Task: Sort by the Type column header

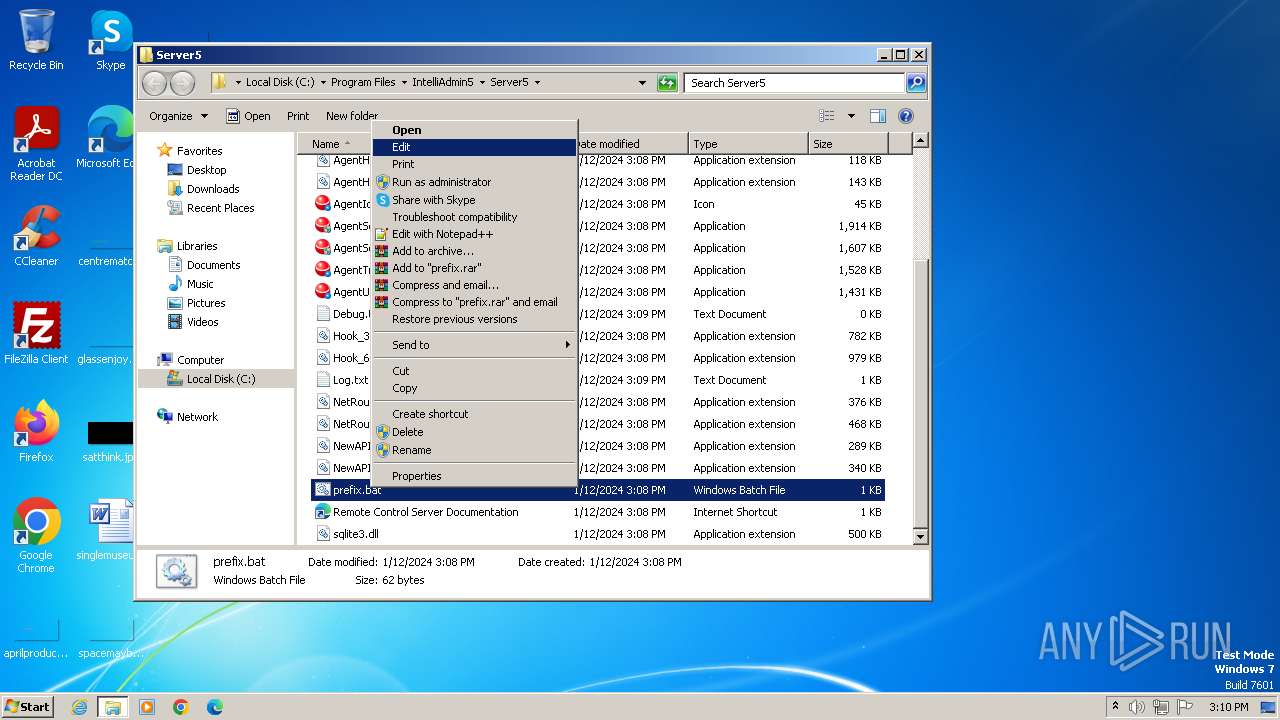Action: pos(747,144)
